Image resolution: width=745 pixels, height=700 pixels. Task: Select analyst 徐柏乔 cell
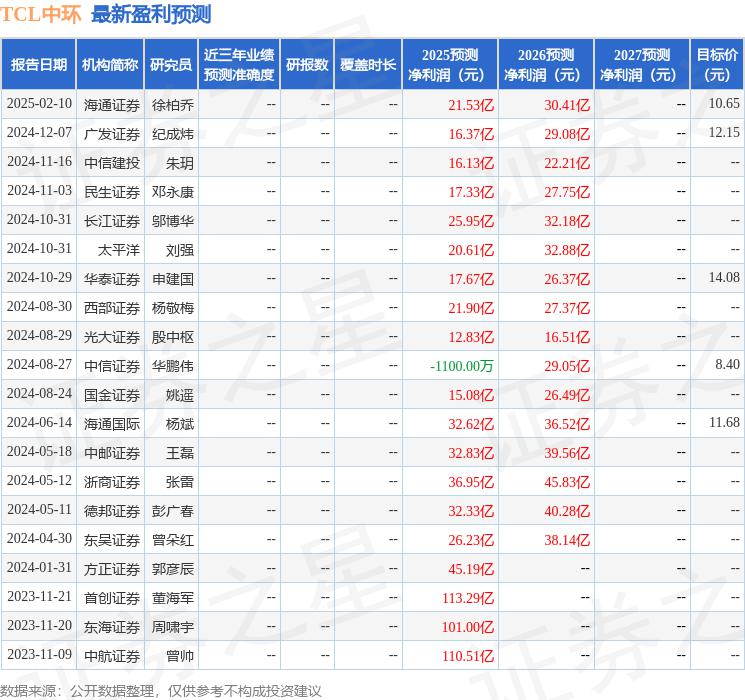172,105
